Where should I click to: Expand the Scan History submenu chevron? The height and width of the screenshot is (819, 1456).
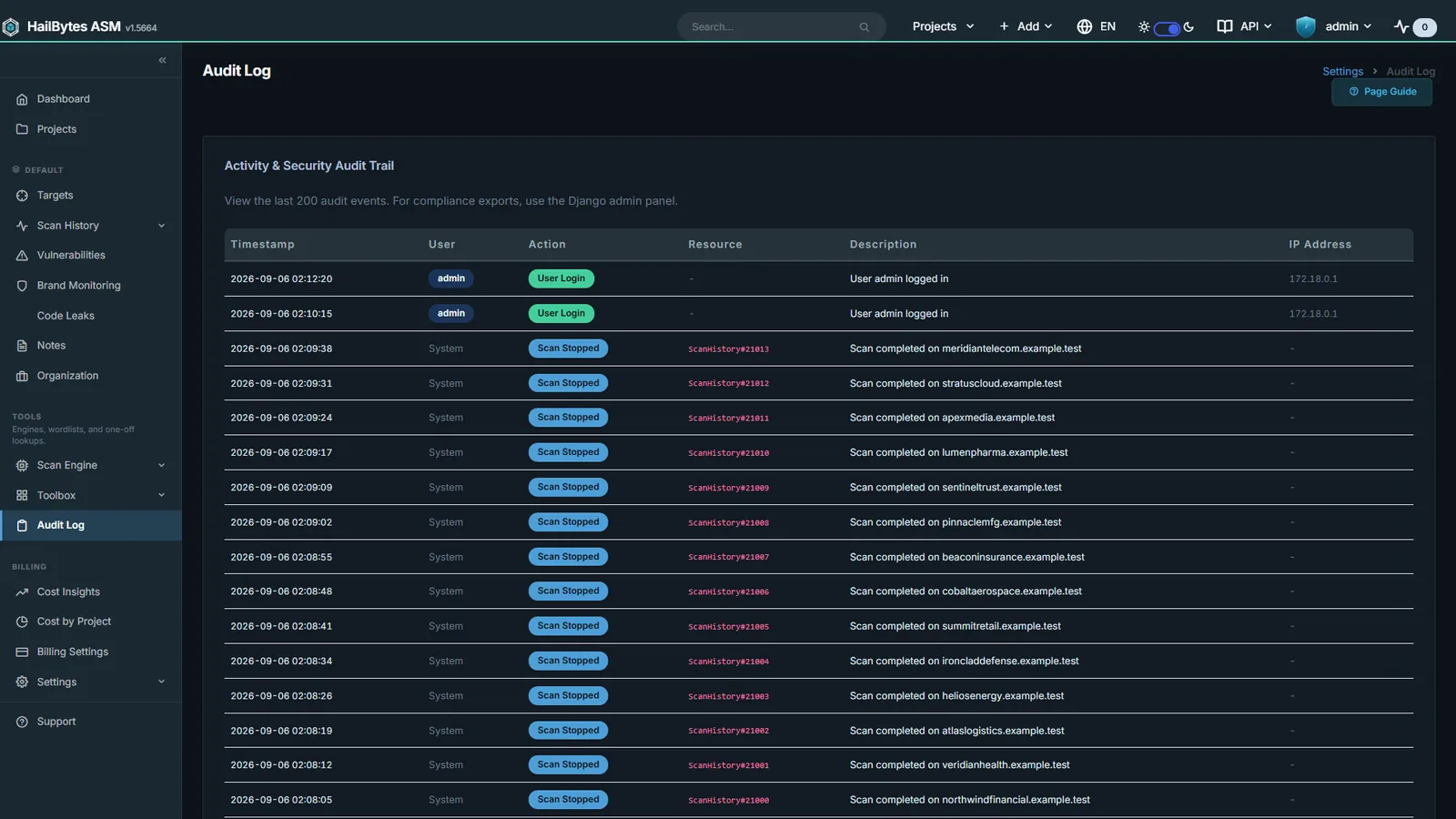[x=161, y=226]
